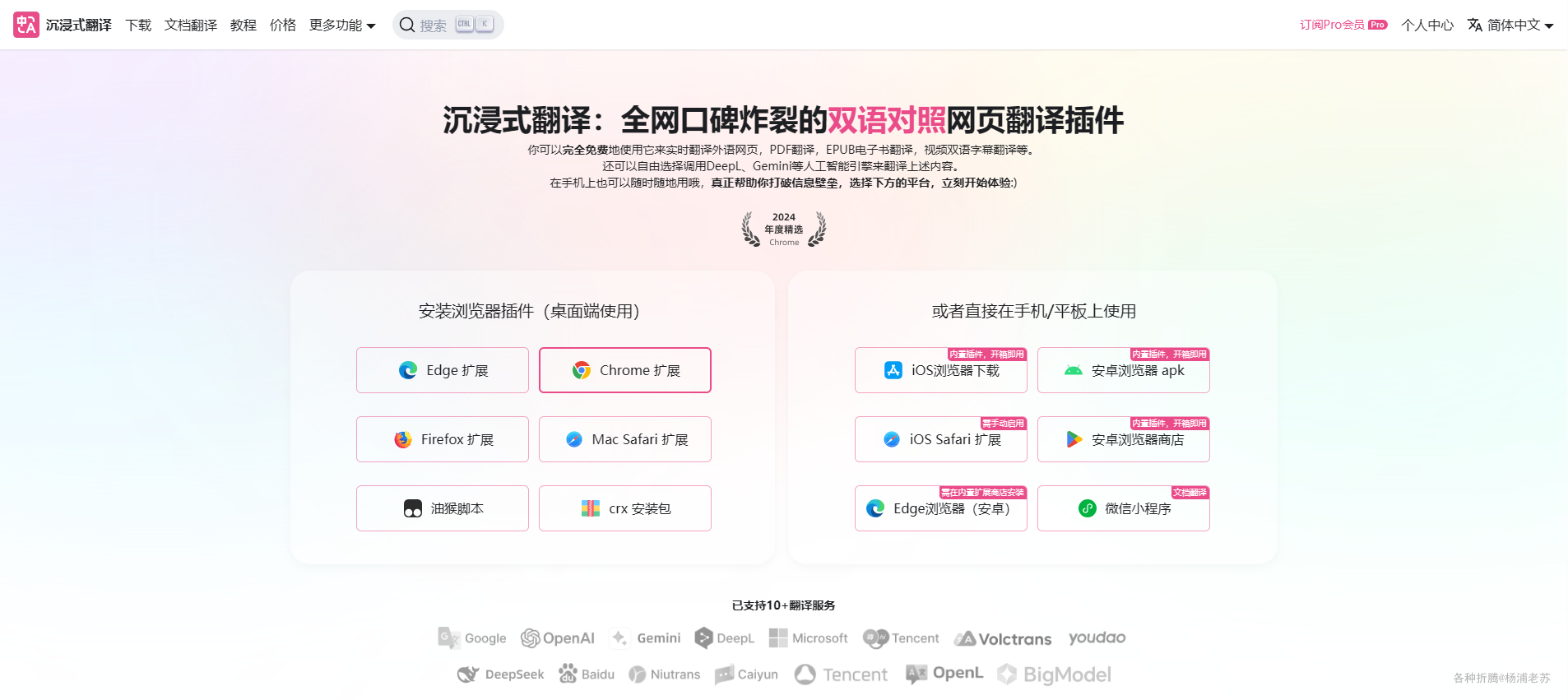Click the Google Play icon on 安卓浏览器商店

click(1073, 439)
